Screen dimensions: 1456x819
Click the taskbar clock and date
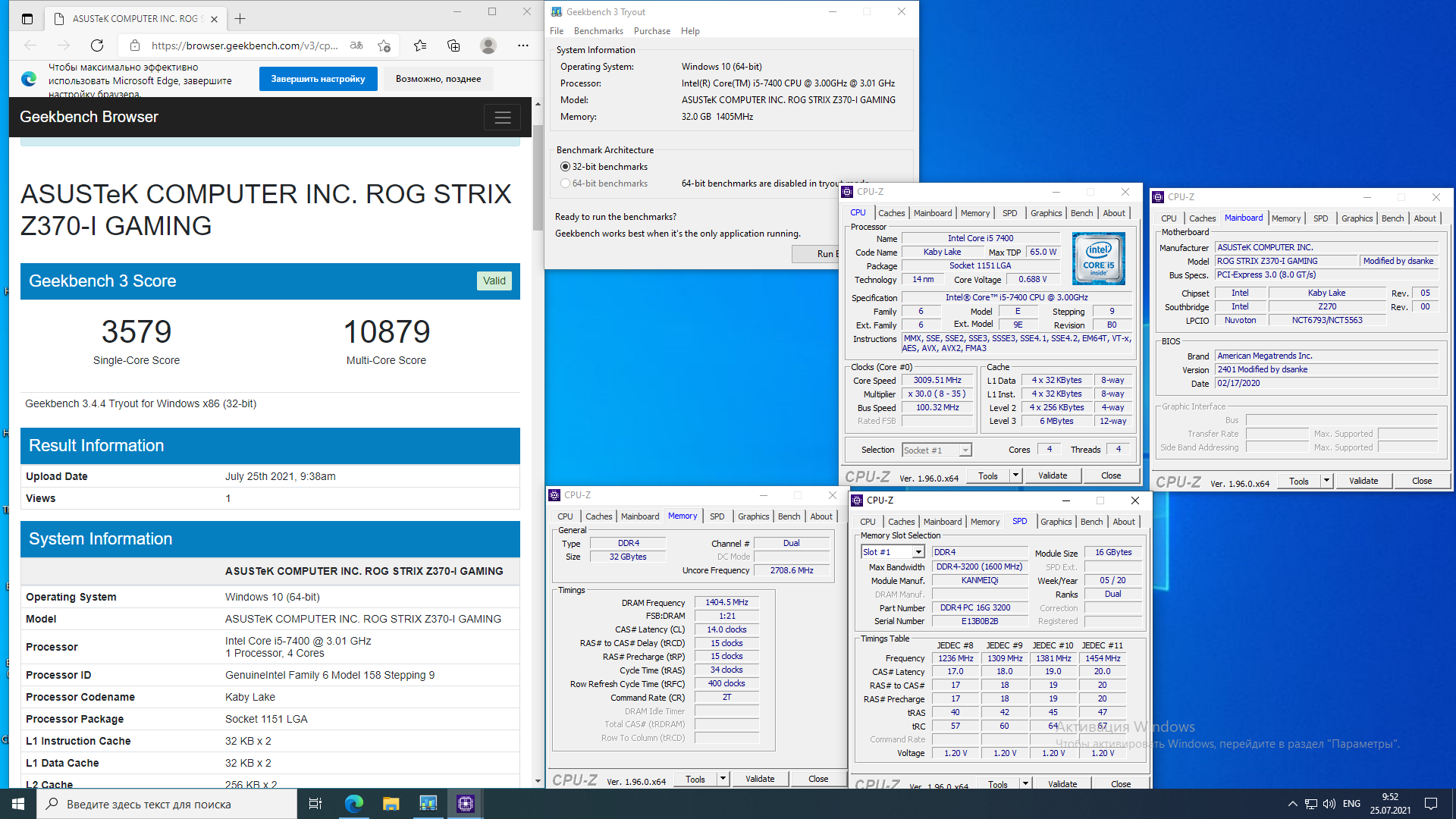(1390, 804)
